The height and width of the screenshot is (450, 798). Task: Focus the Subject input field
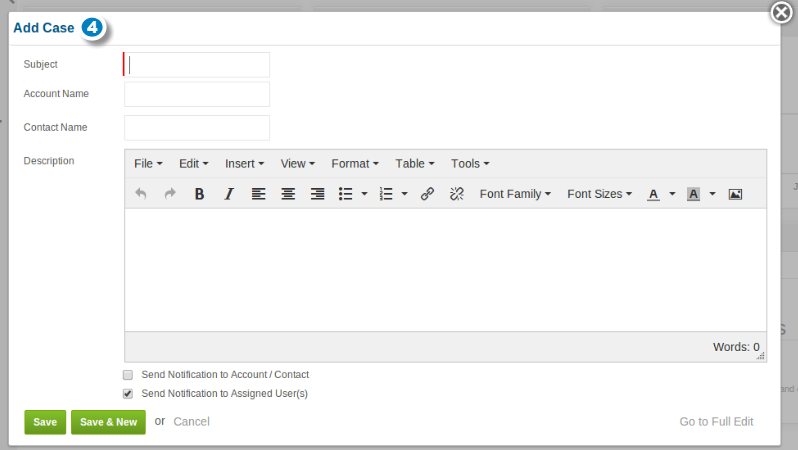197,65
